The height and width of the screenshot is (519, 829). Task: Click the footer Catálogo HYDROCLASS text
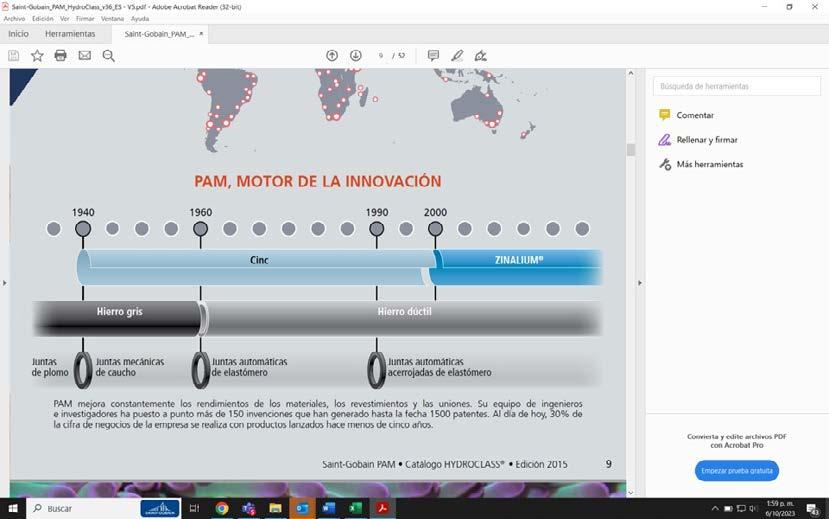pos(455,464)
